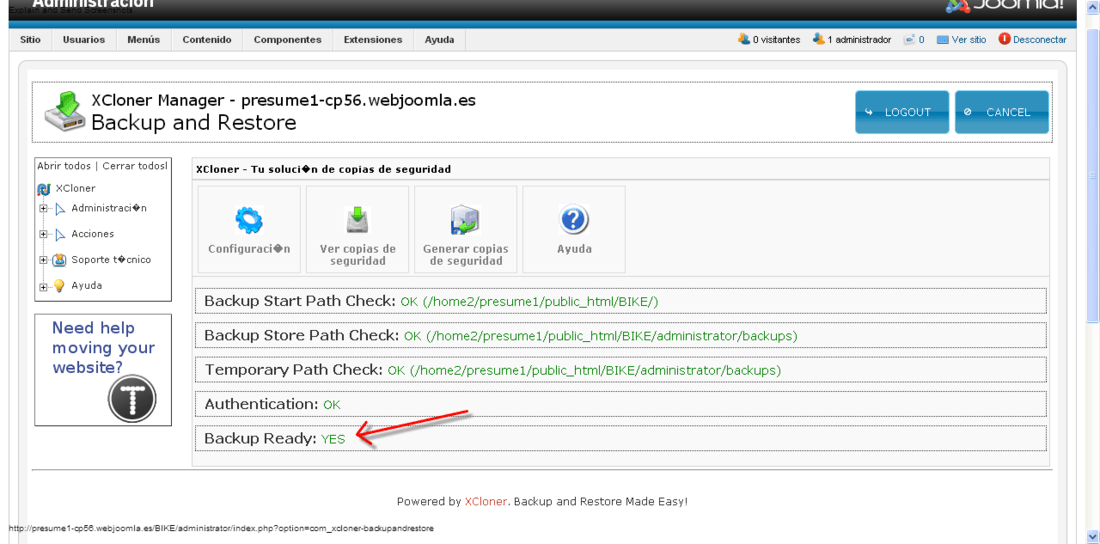The width and height of the screenshot is (1100, 544).
Task: Open the Menús menu
Action: (x=144, y=40)
